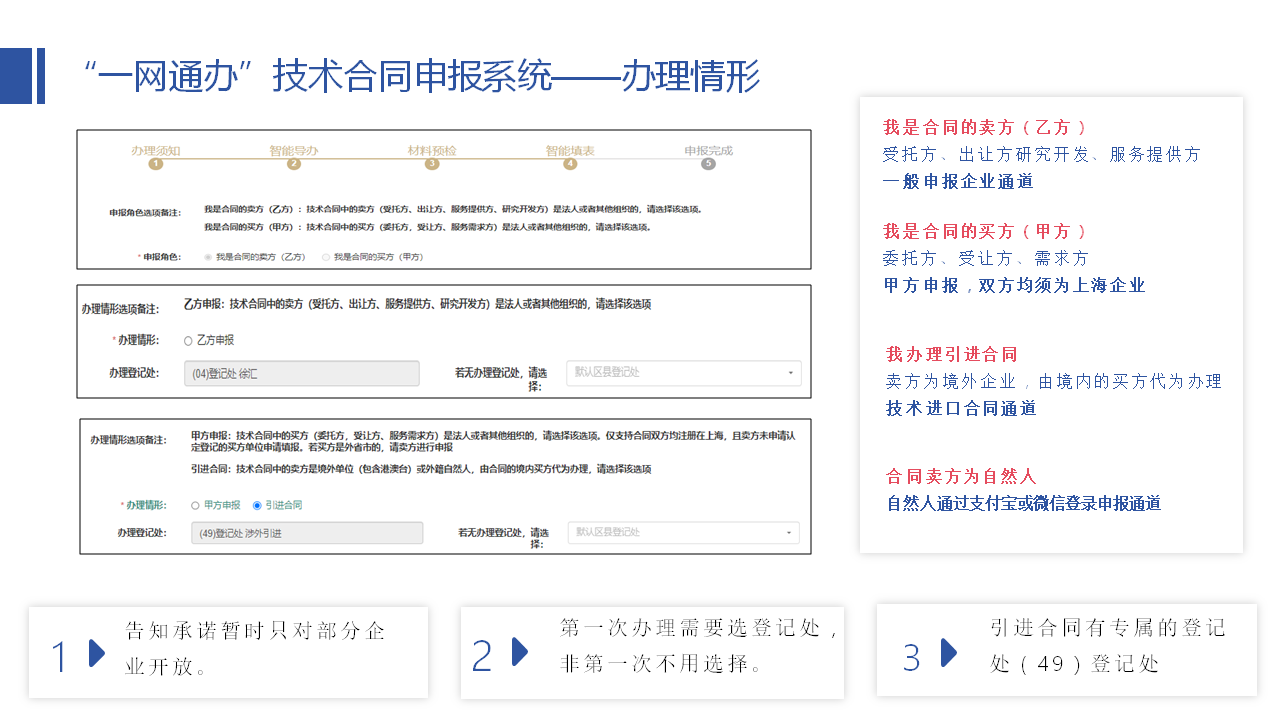Choose radio 我是合同的买方(甲方) for 申报角色

coord(326,257)
